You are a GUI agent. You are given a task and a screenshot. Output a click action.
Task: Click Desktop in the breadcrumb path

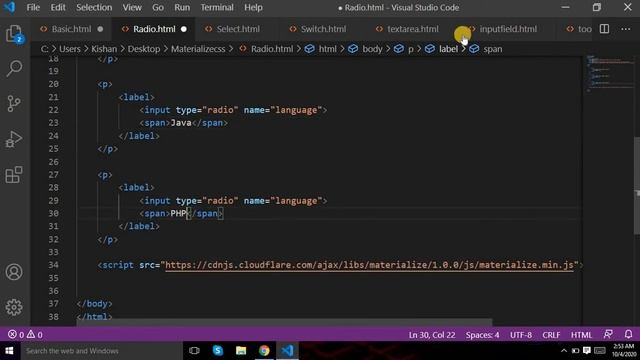coord(144,49)
